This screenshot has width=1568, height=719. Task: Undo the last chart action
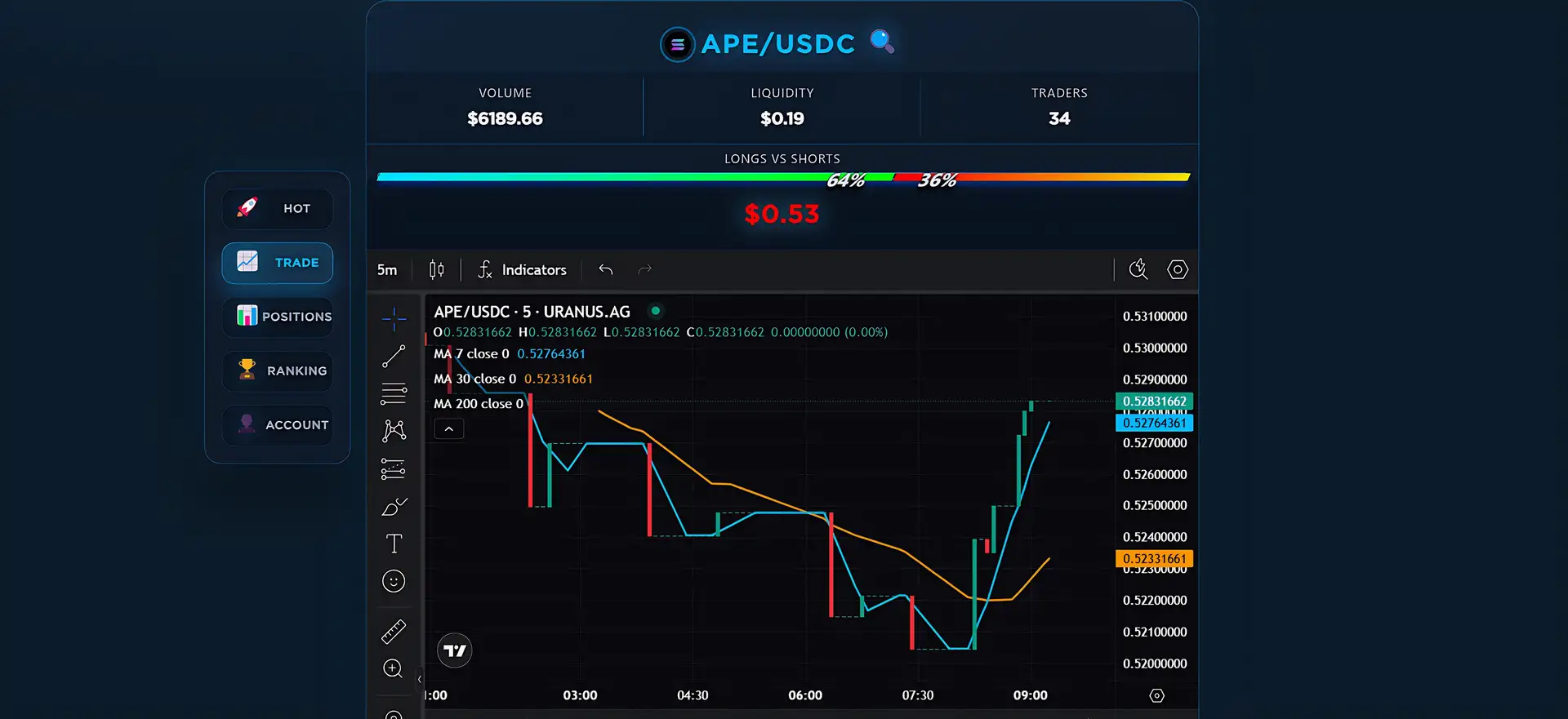pyautogui.click(x=605, y=269)
